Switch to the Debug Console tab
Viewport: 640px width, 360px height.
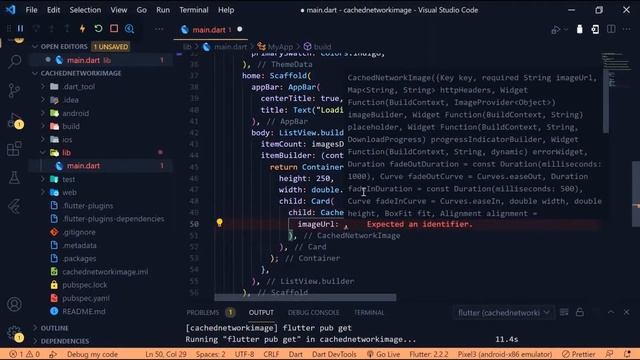click(x=313, y=313)
